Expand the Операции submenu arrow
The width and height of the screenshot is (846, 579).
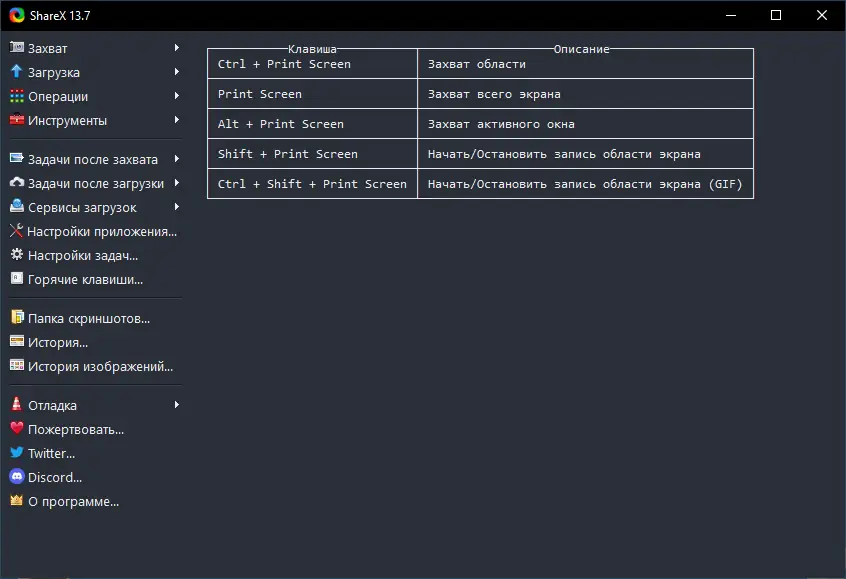(176, 96)
